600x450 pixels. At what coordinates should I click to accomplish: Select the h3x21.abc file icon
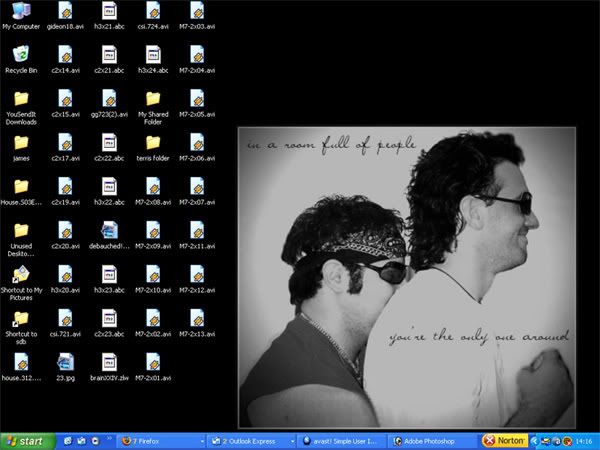tap(108, 12)
